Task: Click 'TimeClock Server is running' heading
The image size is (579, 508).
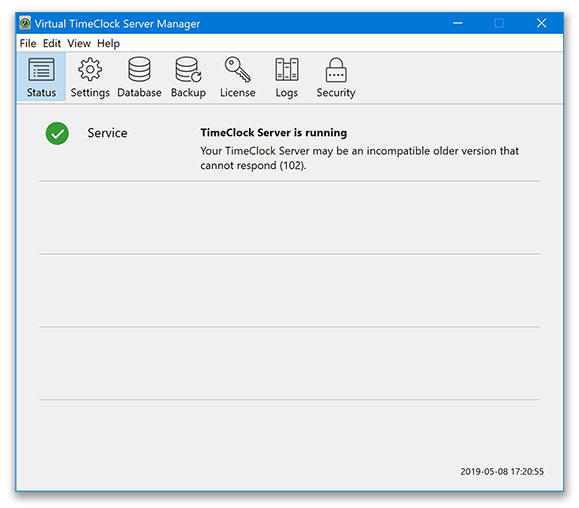Action: [x=274, y=132]
